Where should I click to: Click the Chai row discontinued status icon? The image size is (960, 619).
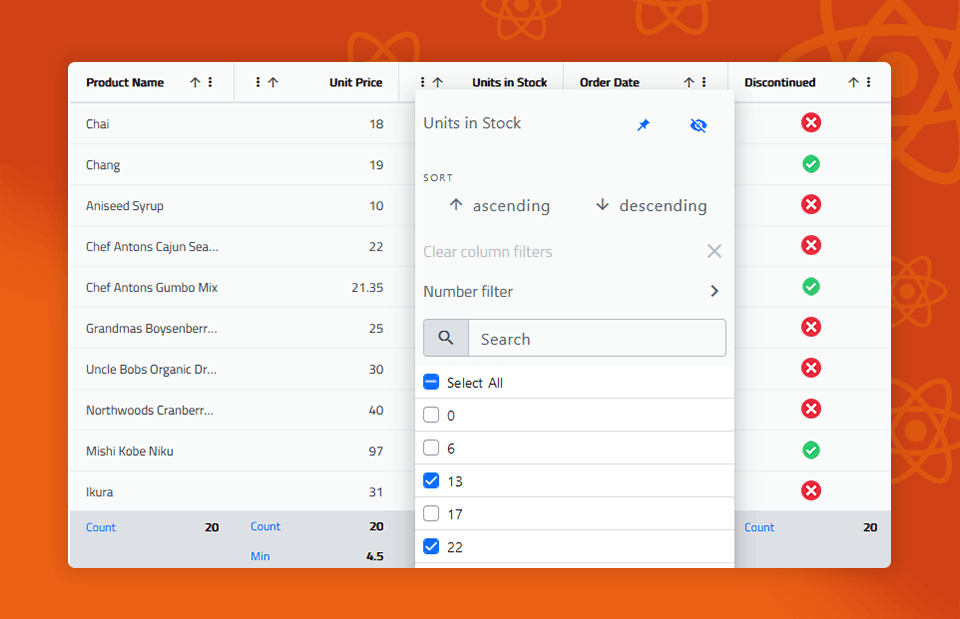[x=811, y=123]
